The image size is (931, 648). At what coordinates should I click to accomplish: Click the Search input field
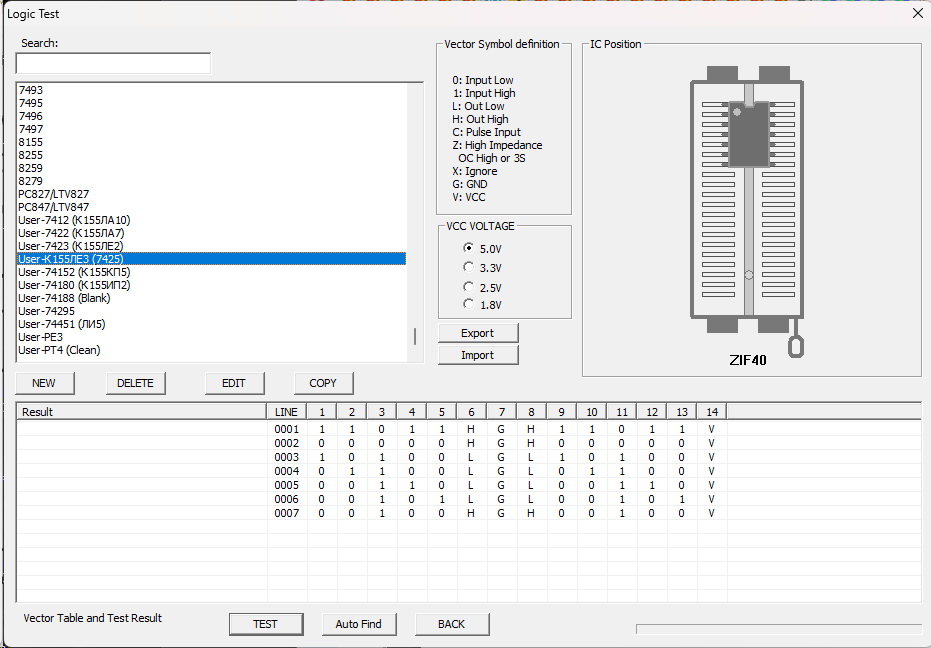coord(113,63)
